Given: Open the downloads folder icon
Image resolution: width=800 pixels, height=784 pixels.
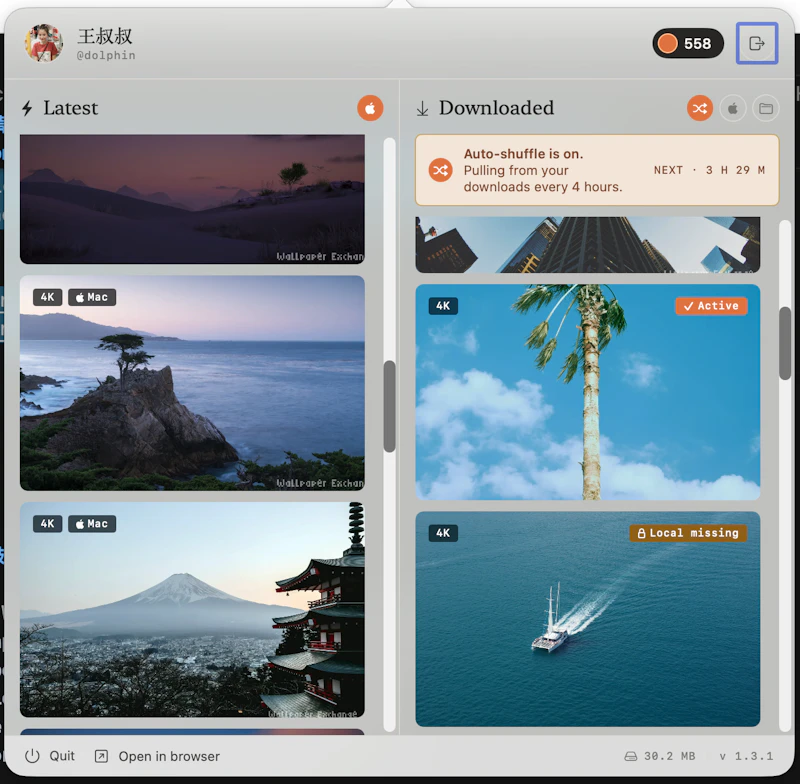Looking at the screenshot, I should (766, 108).
